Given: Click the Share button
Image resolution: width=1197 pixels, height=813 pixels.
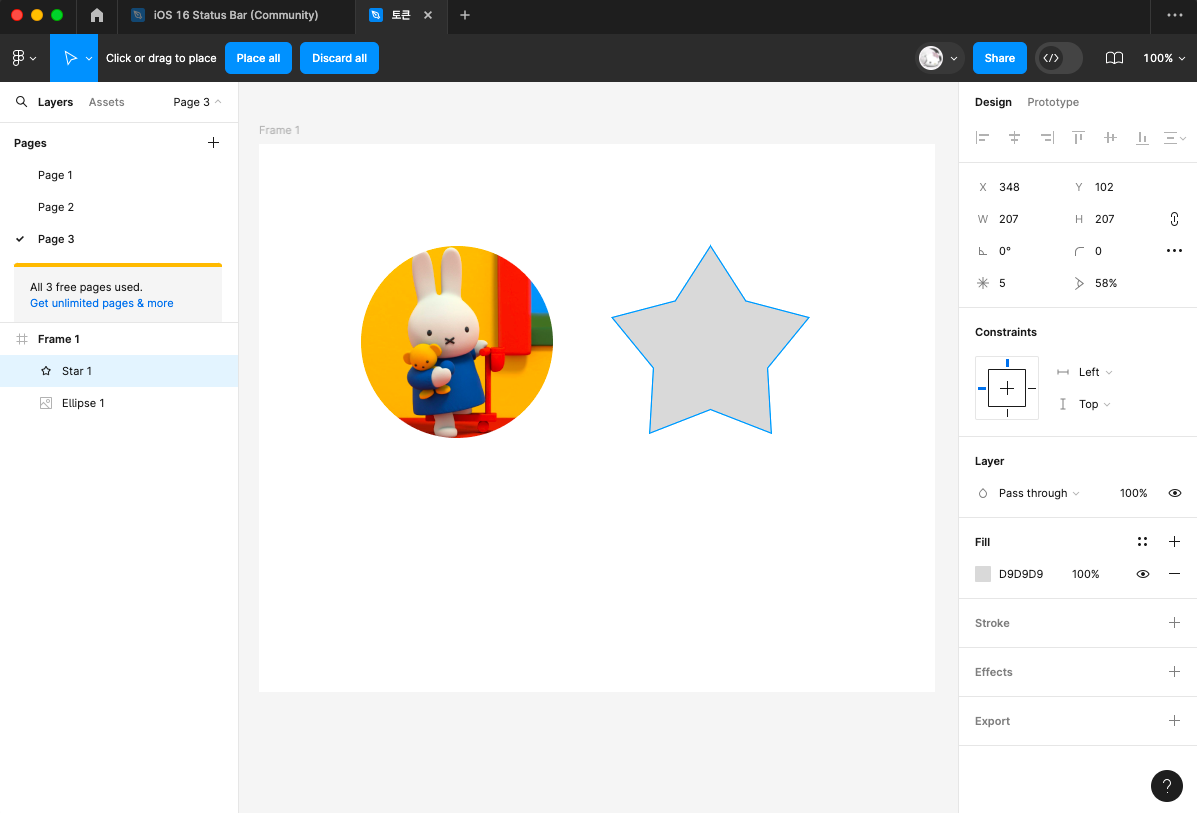Looking at the screenshot, I should pos(999,58).
